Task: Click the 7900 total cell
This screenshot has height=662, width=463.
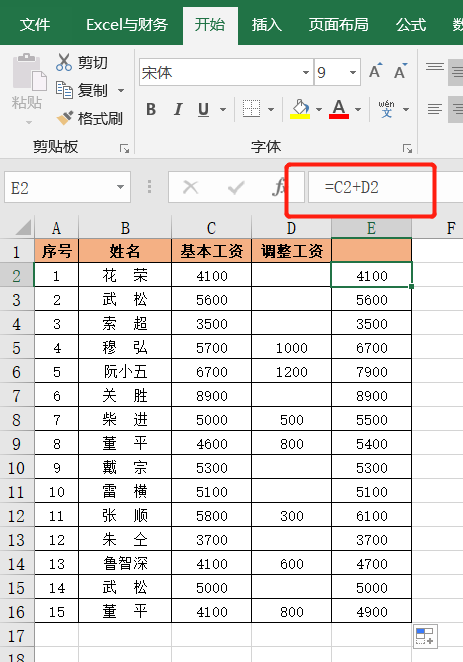Action: [371, 371]
